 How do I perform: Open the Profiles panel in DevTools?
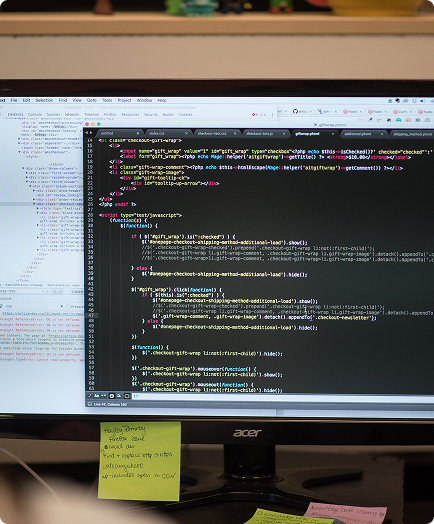click(x=110, y=114)
